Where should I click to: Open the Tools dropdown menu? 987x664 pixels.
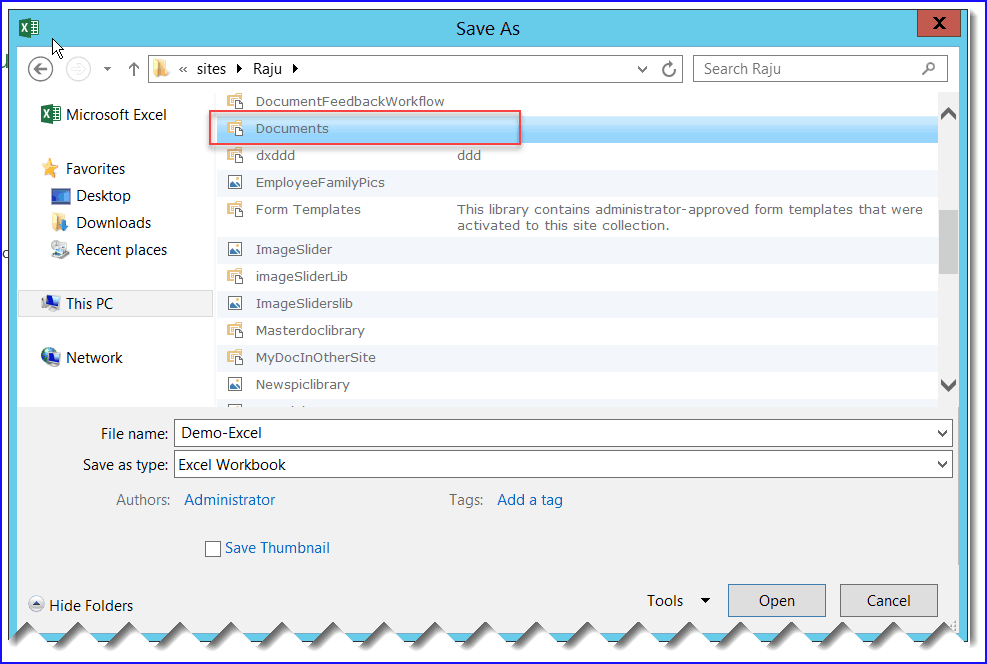pyautogui.click(x=678, y=600)
